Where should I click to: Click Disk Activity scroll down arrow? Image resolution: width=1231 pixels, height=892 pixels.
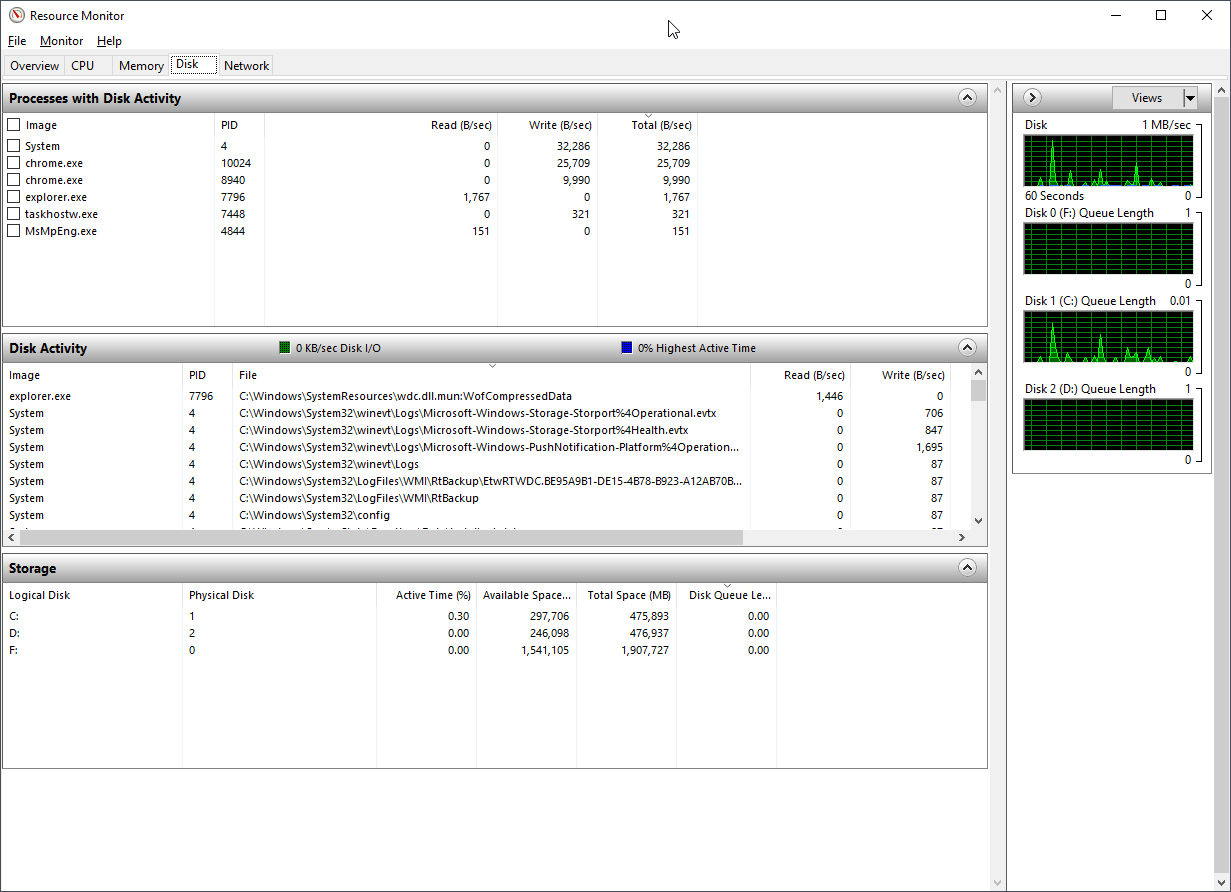click(978, 521)
